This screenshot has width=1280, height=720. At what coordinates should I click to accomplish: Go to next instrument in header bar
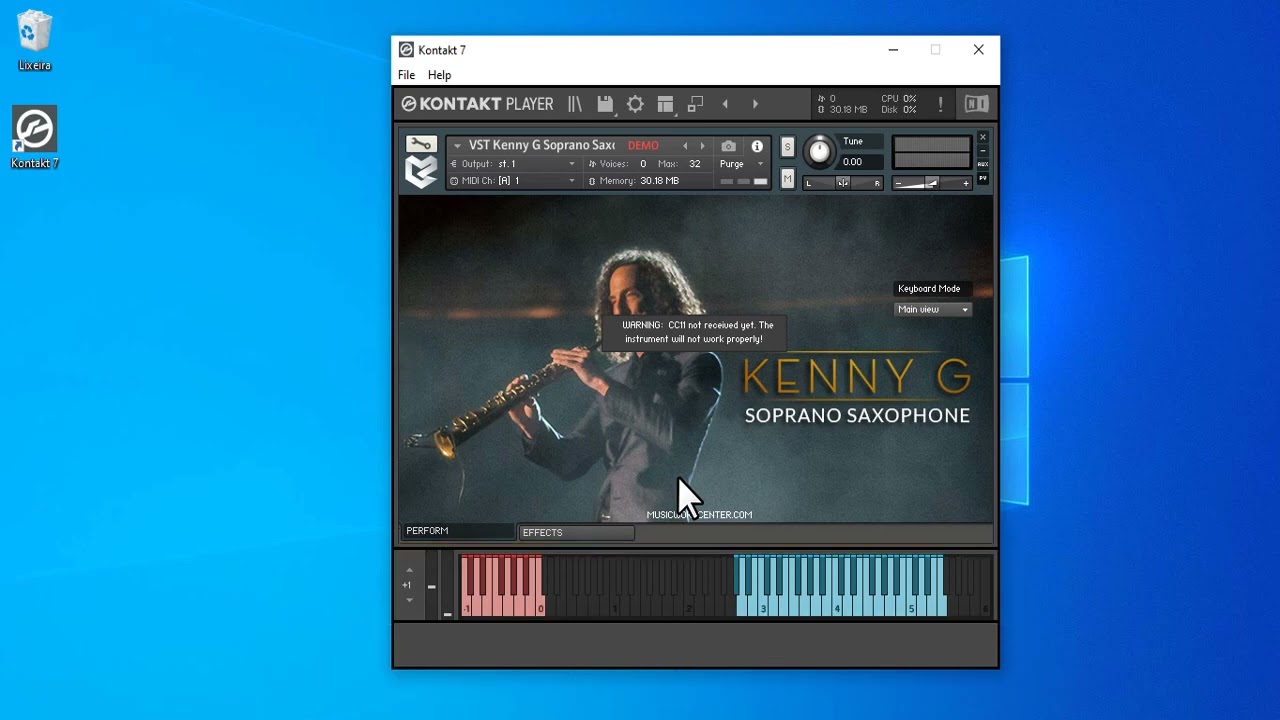[755, 104]
